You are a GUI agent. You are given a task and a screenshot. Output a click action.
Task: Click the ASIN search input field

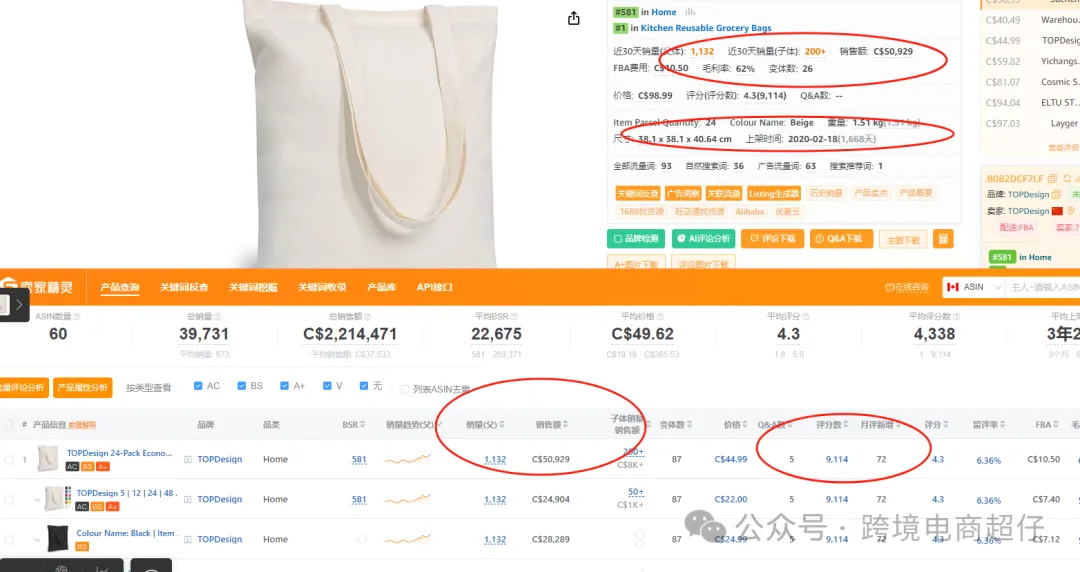click(1043, 287)
